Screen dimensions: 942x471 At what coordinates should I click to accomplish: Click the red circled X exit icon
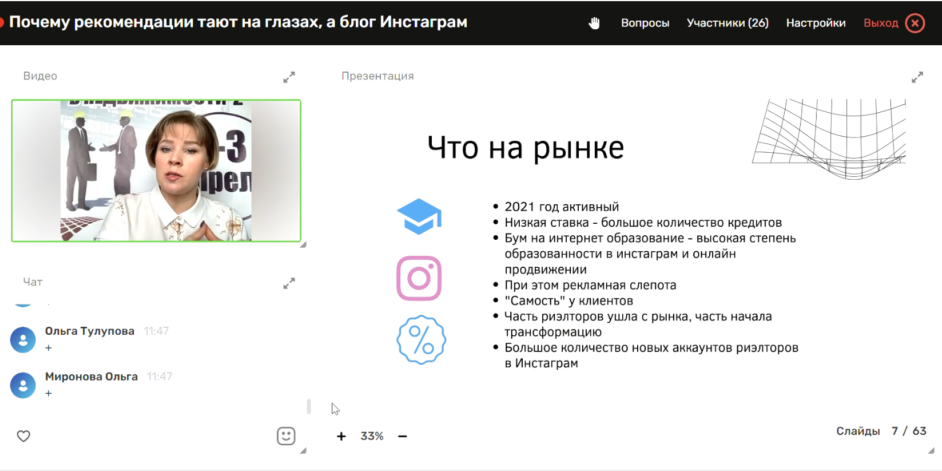point(915,23)
